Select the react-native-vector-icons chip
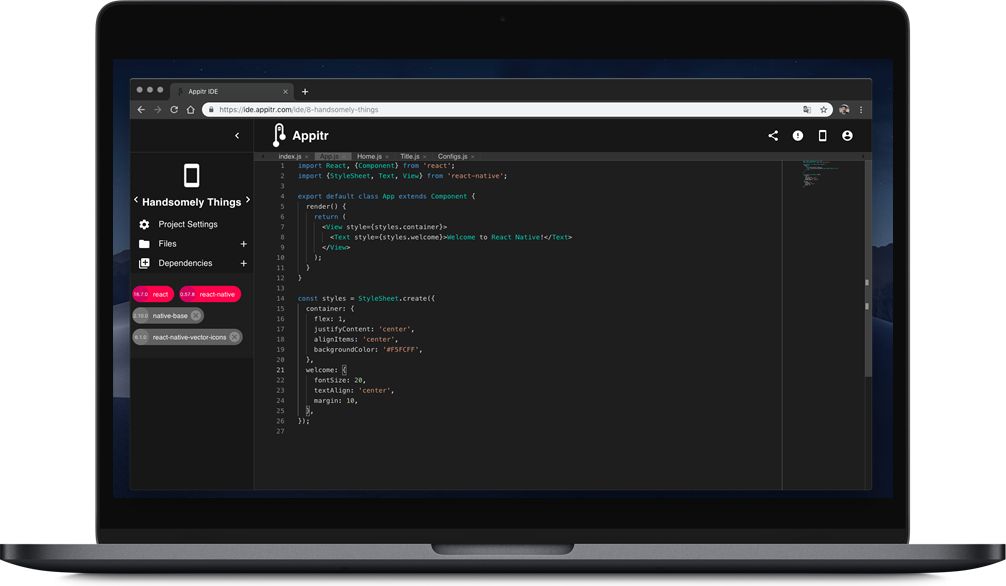This screenshot has height=586, width=1006. click(x=187, y=337)
